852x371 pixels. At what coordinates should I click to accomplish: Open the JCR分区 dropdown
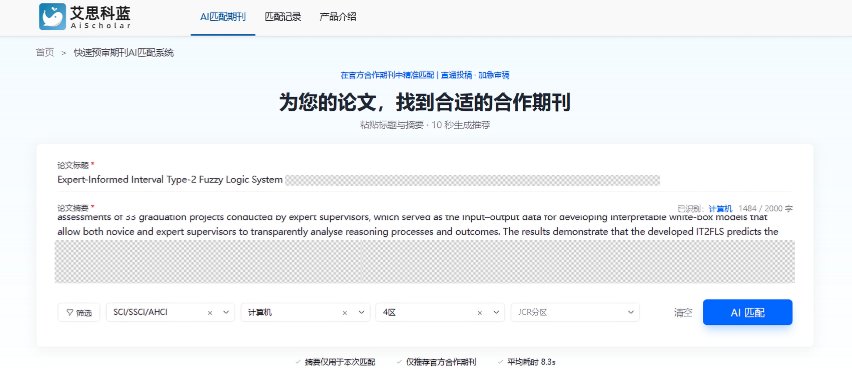(x=575, y=312)
